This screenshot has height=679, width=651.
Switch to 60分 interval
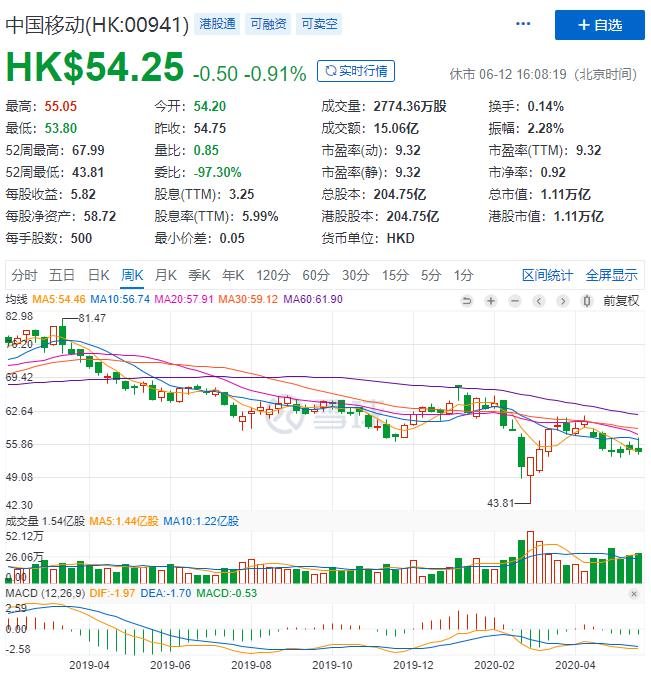tap(316, 275)
